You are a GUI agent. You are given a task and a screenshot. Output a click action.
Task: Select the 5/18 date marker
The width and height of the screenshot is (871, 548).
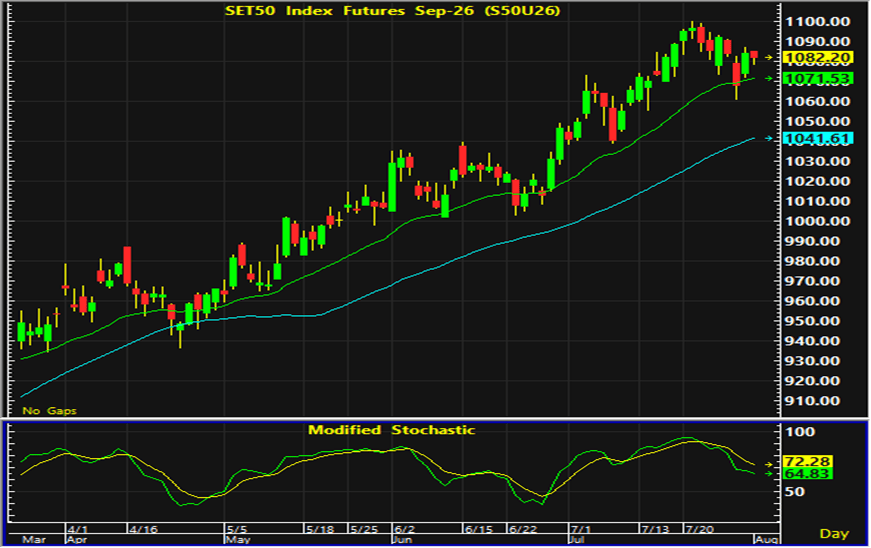coord(320,529)
